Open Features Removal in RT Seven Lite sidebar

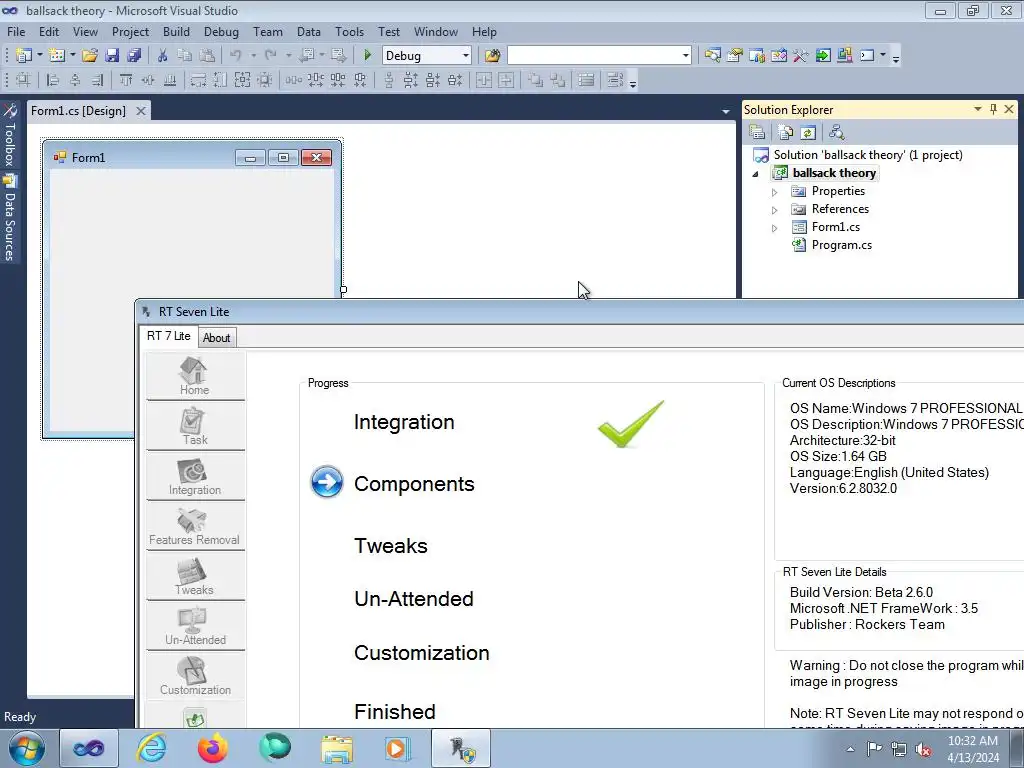click(195, 526)
